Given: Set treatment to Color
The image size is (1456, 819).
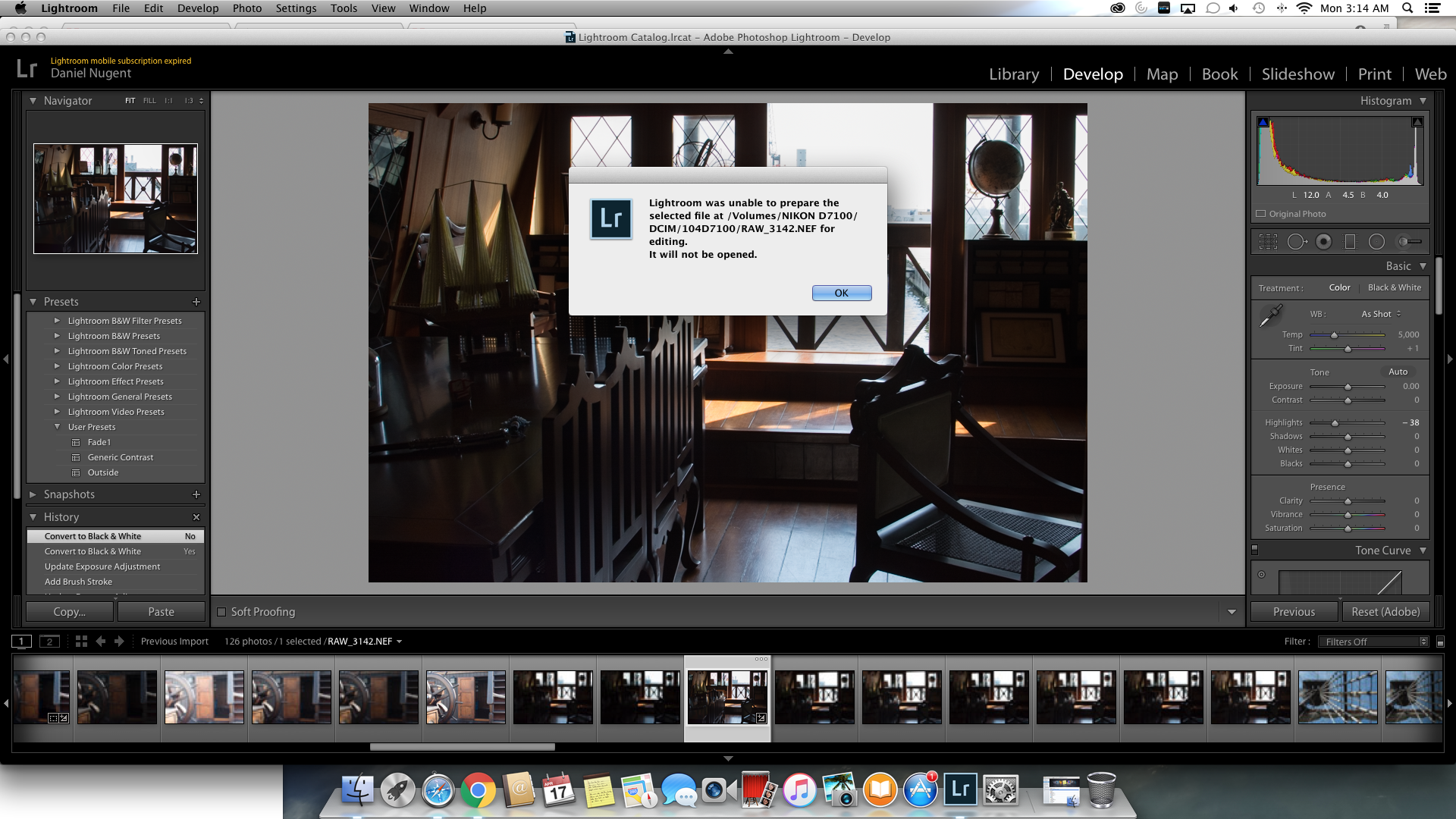Looking at the screenshot, I should coord(1339,288).
